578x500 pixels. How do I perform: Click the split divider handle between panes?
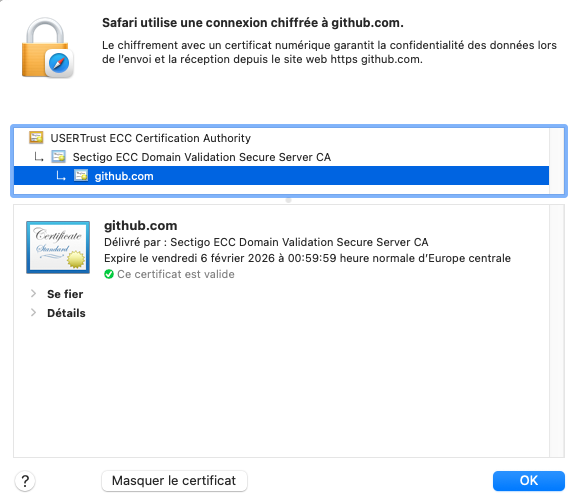click(289, 200)
